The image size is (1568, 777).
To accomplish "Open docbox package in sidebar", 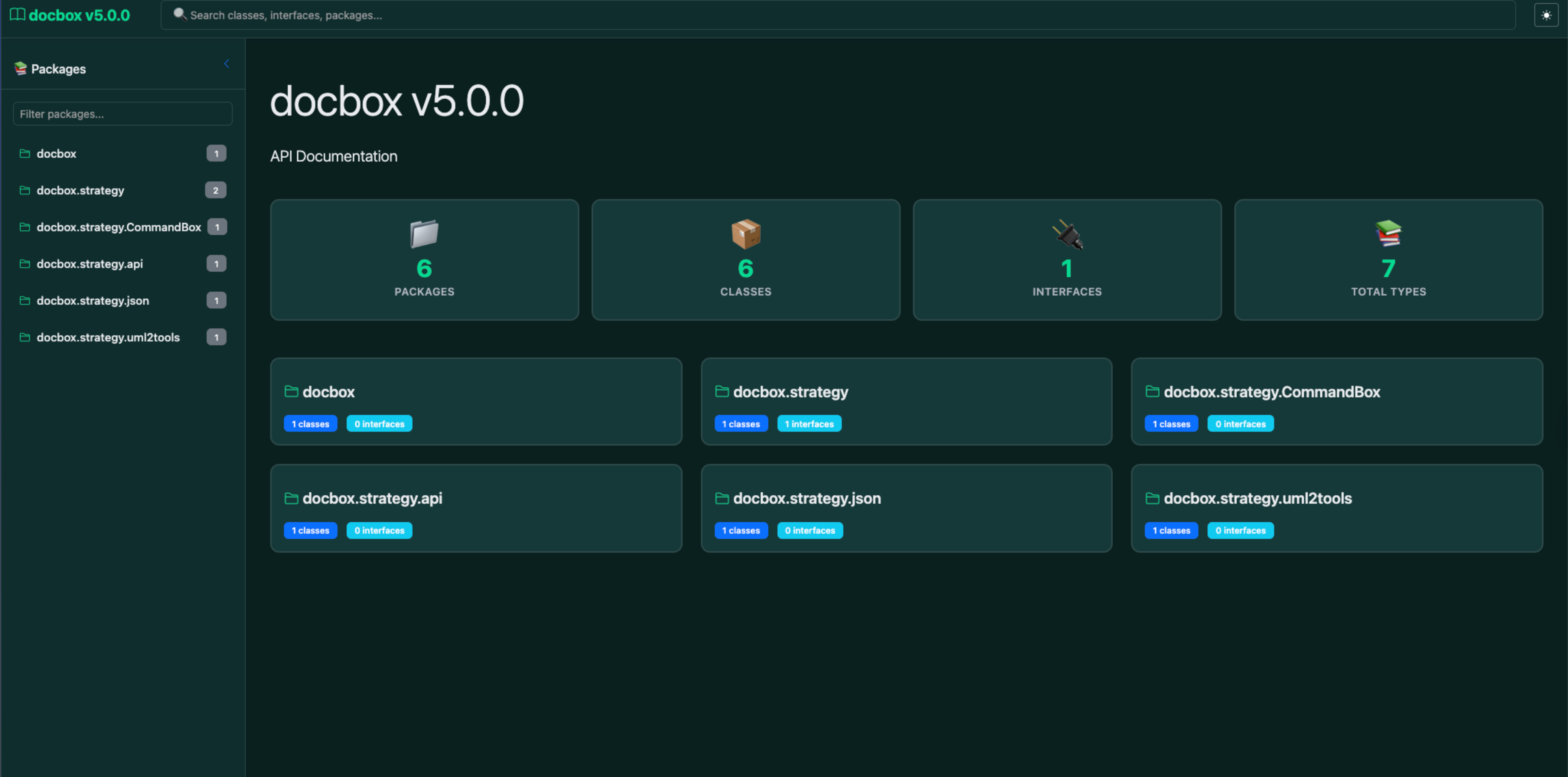I will pyautogui.click(x=56, y=153).
